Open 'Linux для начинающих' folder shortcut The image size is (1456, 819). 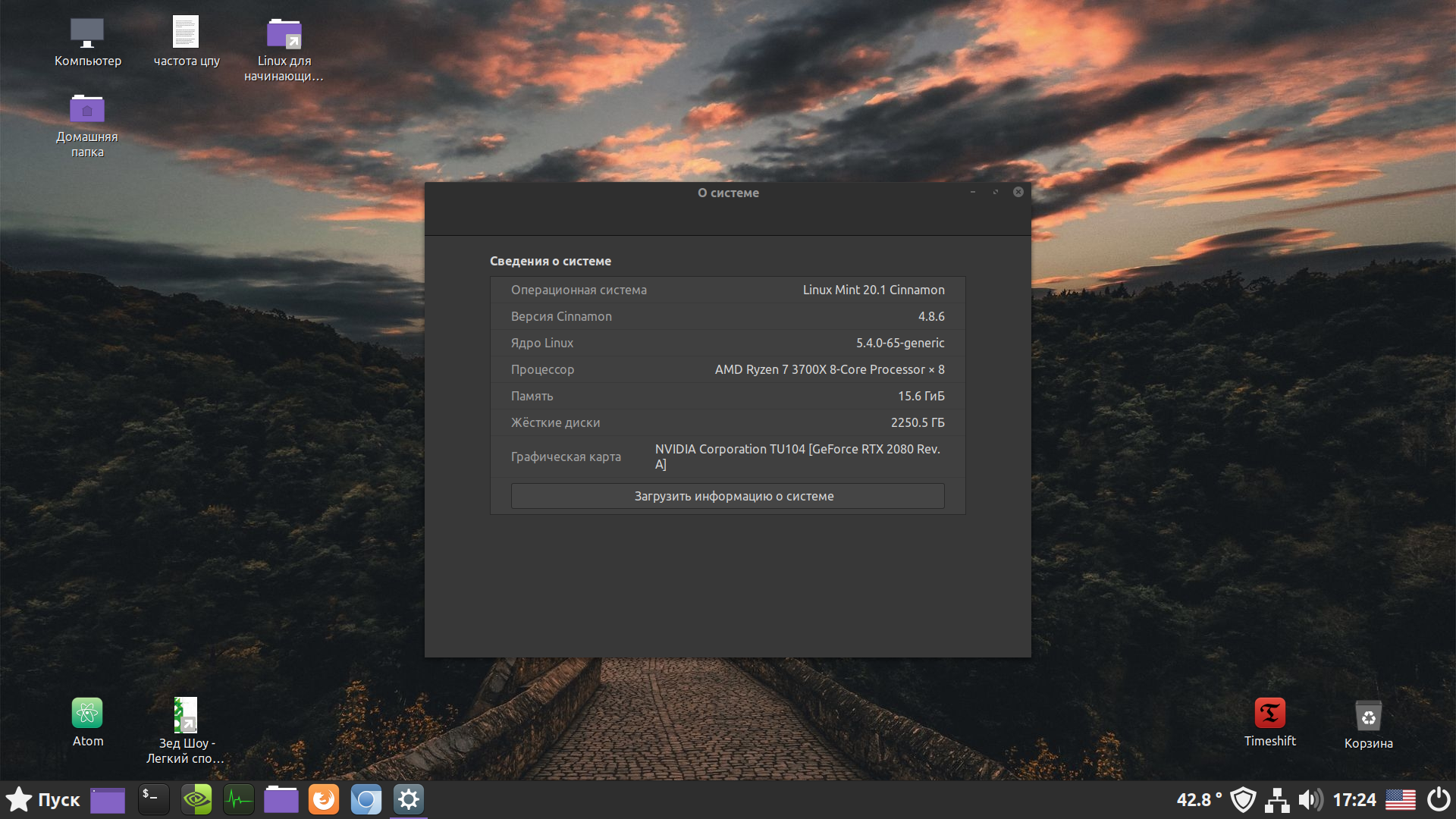[284, 33]
